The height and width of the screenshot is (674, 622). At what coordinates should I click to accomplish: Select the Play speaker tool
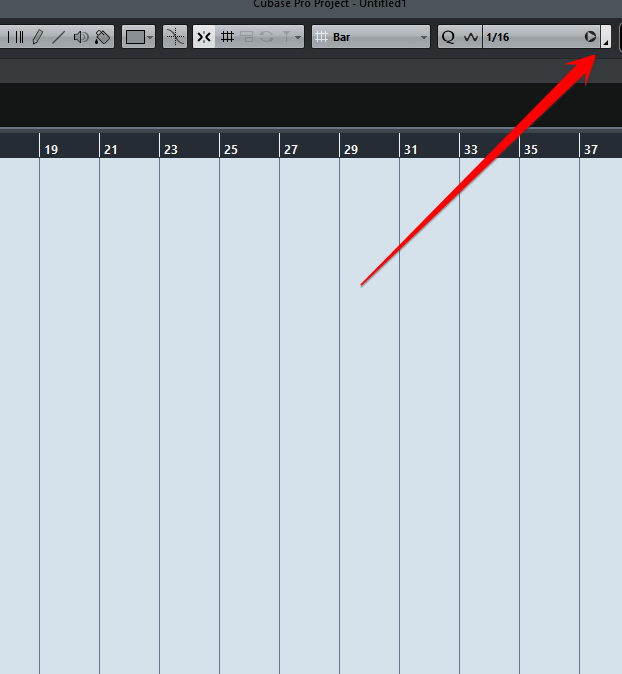coord(80,37)
